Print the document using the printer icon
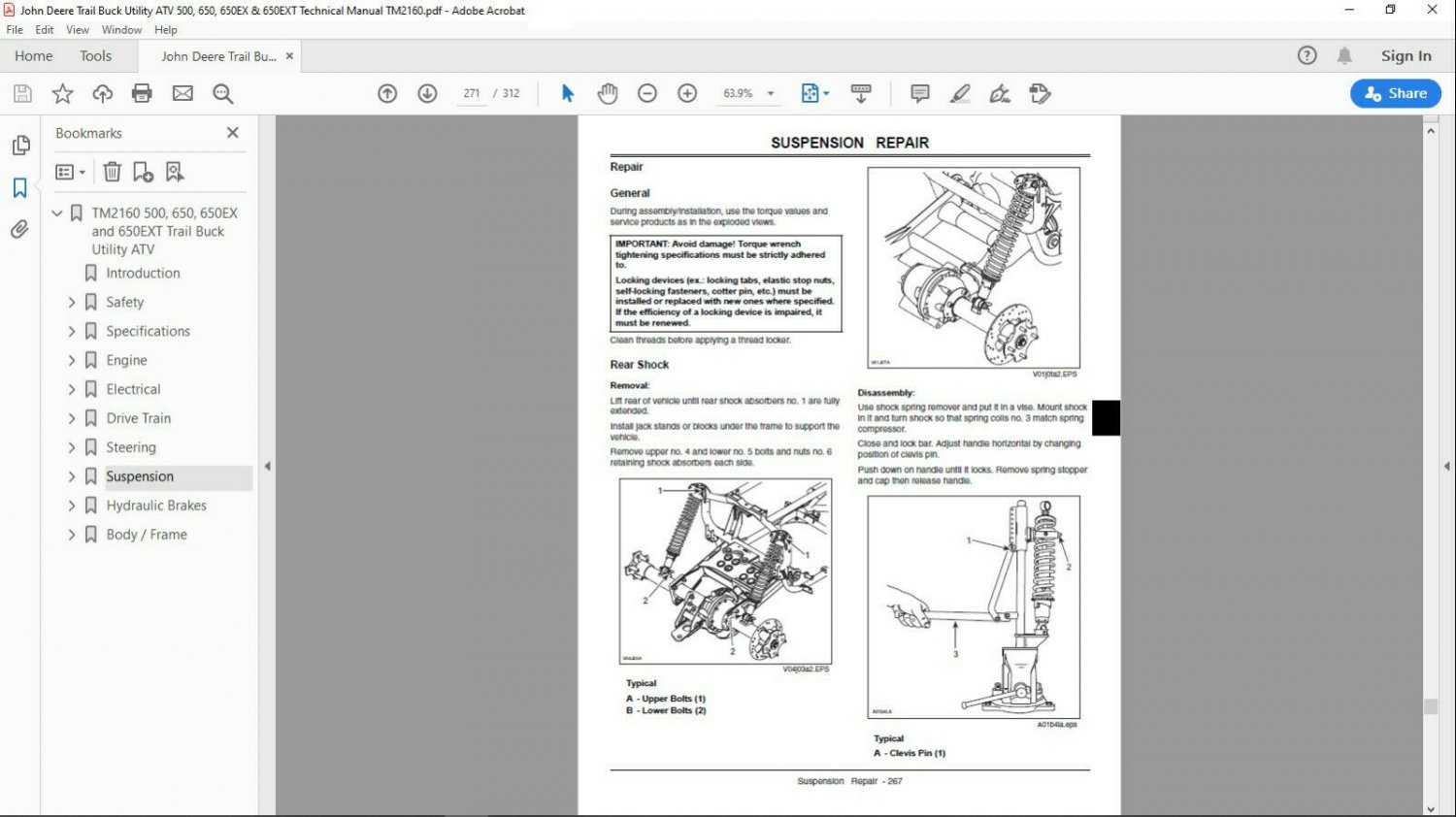1456x817 pixels. point(142,94)
